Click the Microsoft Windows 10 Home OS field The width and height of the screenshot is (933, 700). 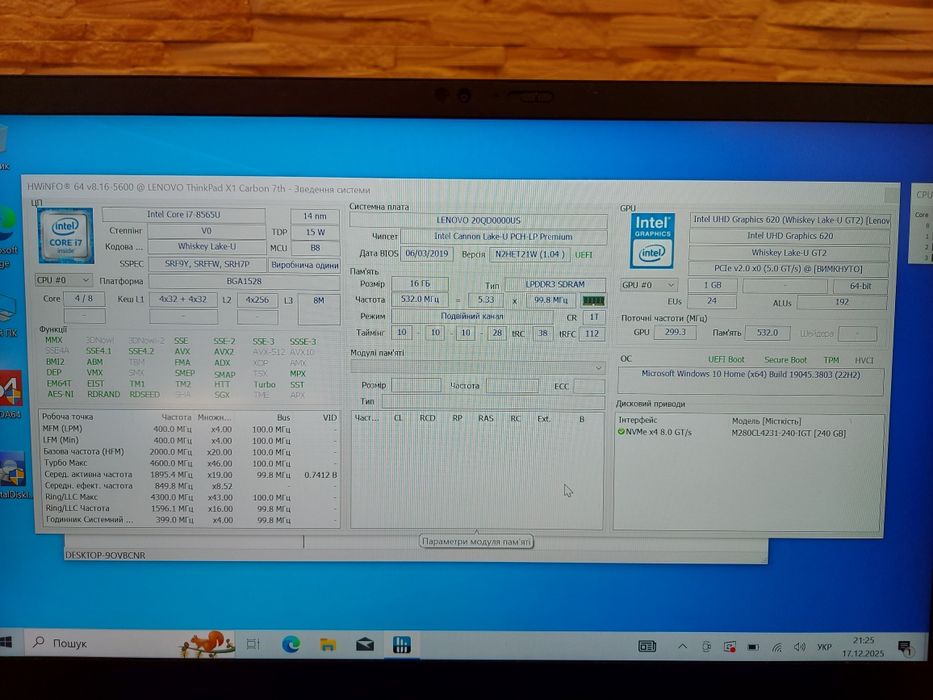tap(751, 382)
